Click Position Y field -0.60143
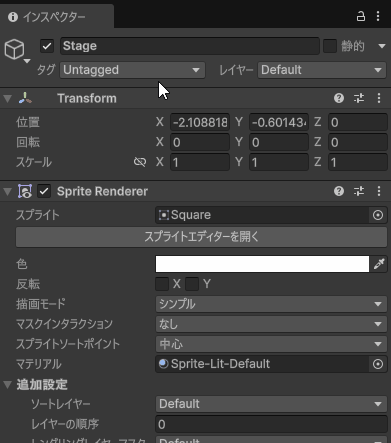 click(x=279, y=122)
